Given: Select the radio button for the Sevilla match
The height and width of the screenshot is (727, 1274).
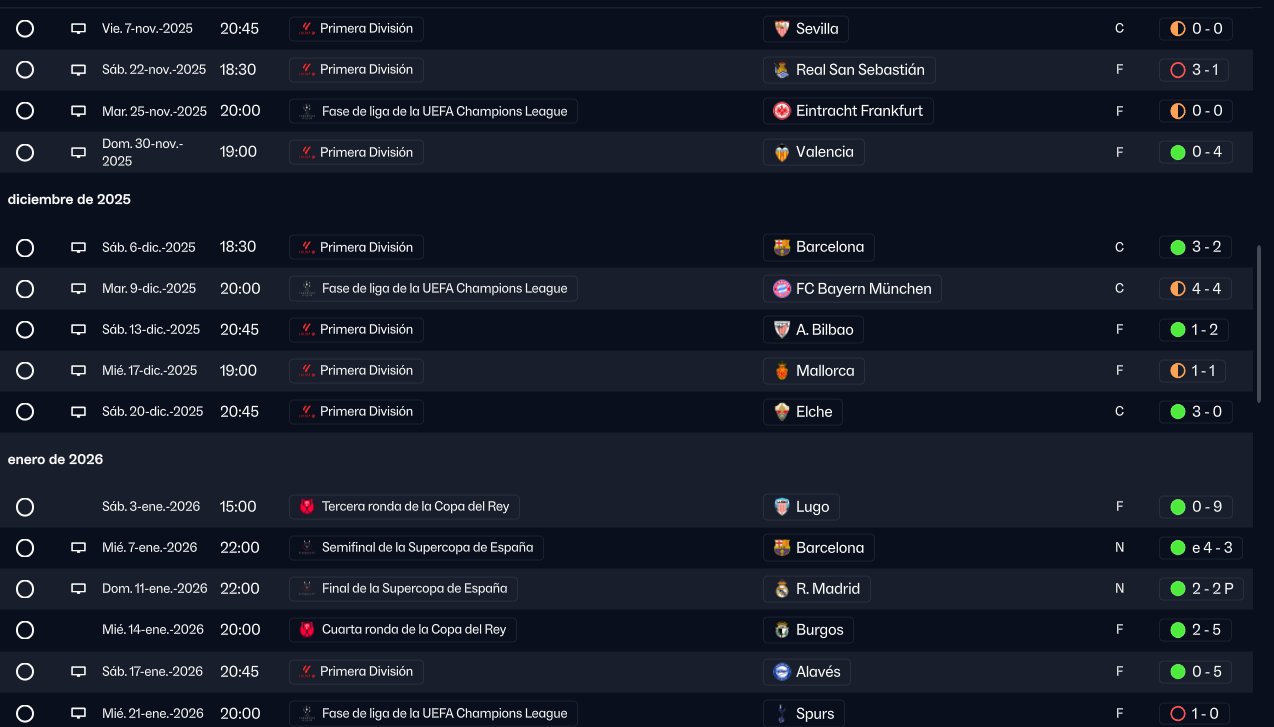Looking at the screenshot, I should point(25,29).
